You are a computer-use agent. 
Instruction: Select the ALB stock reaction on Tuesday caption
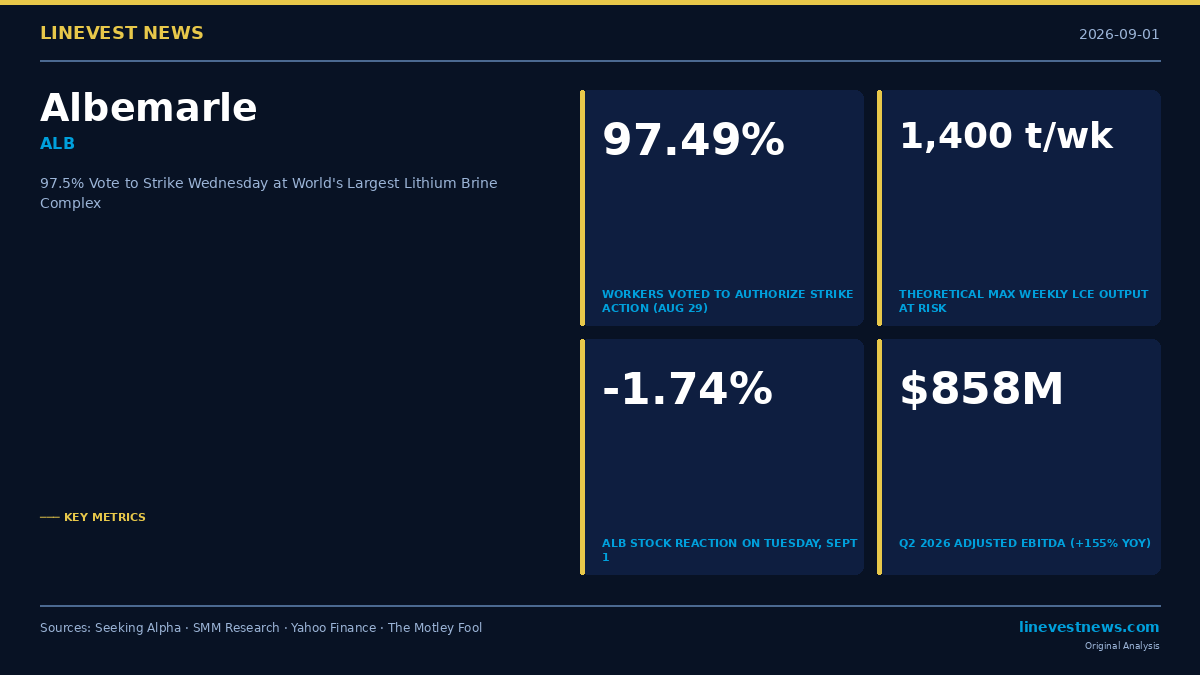point(730,551)
